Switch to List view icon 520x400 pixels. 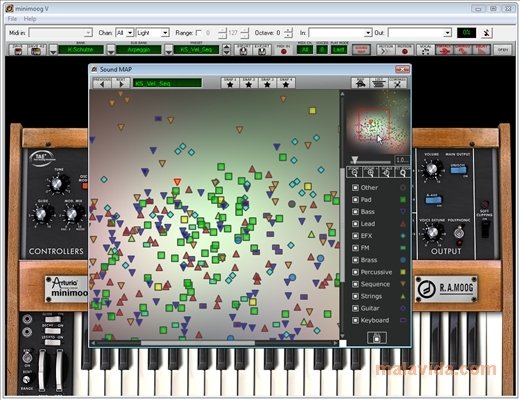378,83
